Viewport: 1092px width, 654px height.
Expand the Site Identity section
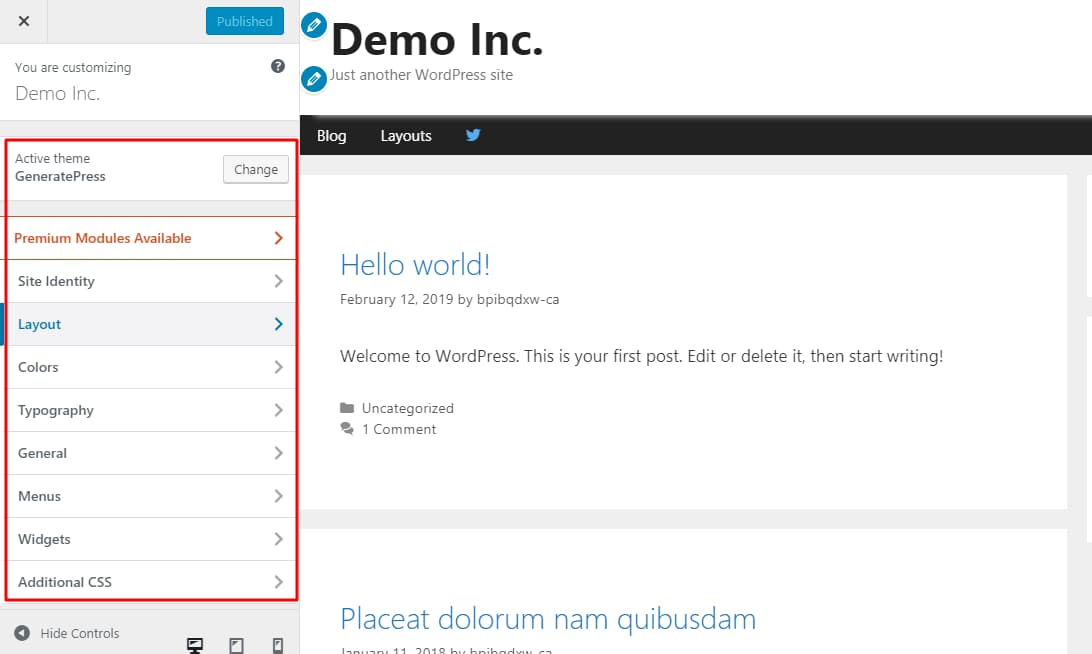[150, 281]
